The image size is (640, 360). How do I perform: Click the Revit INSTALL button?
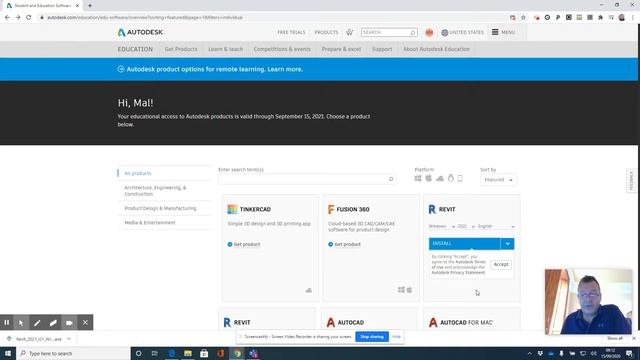click(464, 244)
